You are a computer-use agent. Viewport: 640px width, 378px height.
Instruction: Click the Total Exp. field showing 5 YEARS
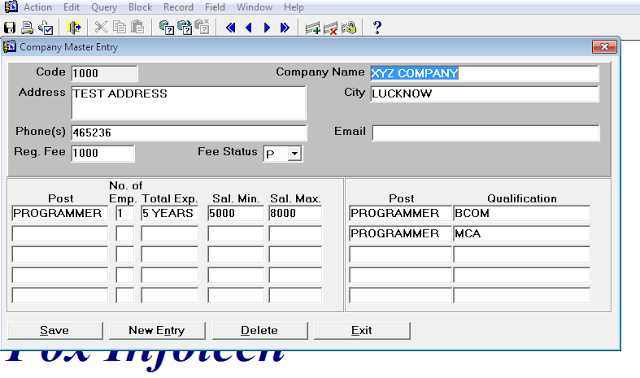169,213
